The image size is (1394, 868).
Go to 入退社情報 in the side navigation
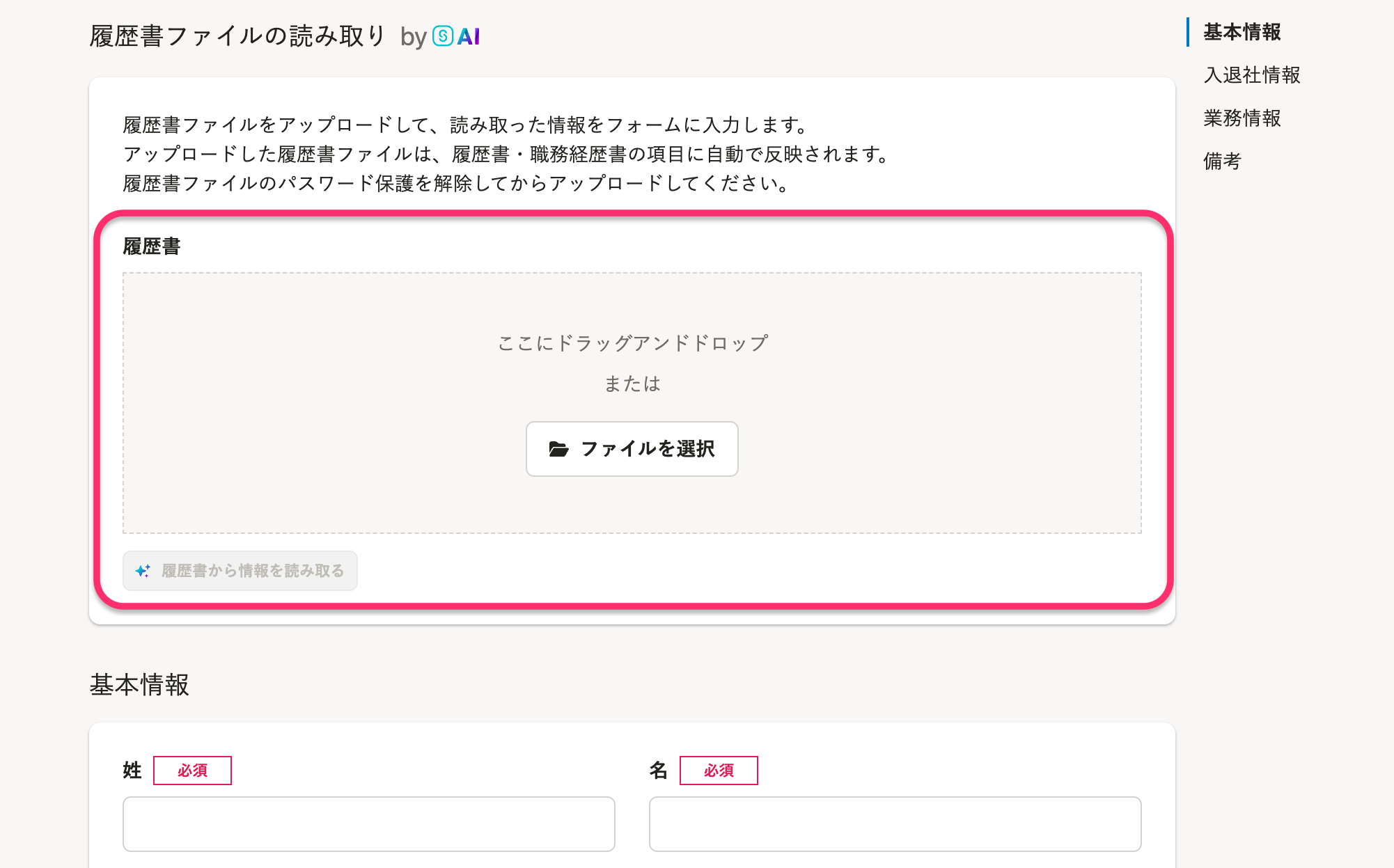1252,75
